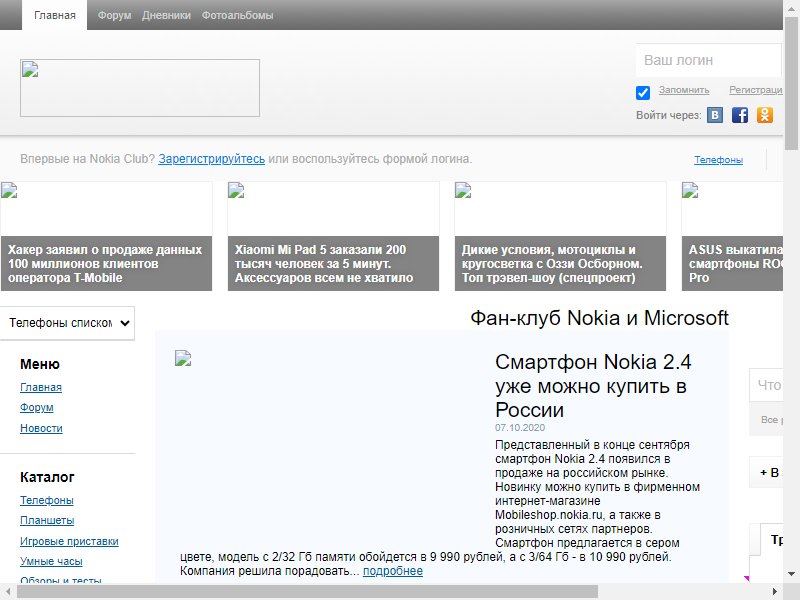Open the Смартфон Nokia 2.4 article headline
Screen dimensions: 800x600
tap(593, 386)
